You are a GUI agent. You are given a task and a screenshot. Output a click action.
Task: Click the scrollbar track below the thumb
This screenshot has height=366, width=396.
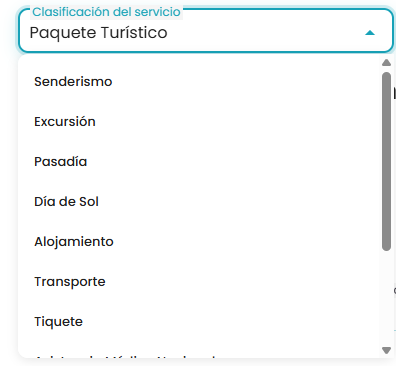(x=386, y=298)
